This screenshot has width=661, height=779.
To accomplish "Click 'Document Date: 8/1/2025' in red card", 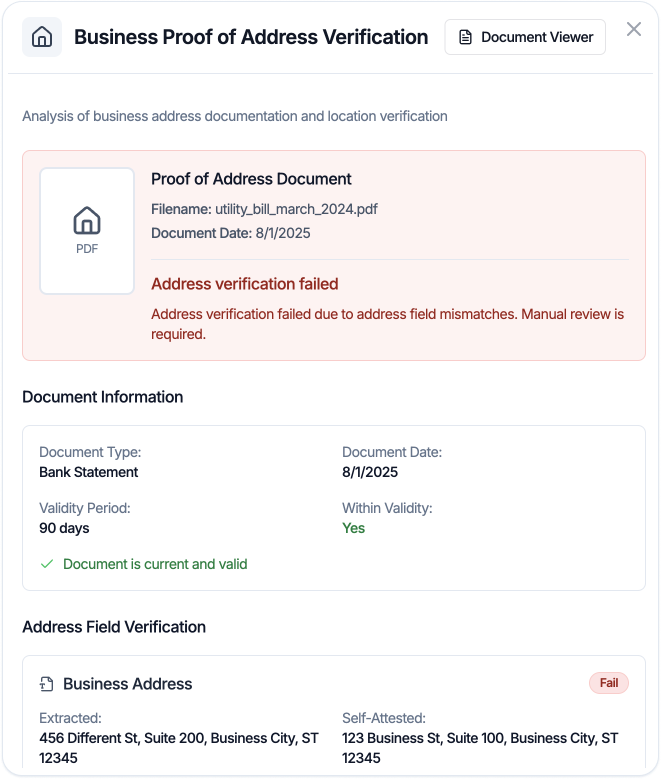I will click(x=231, y=233).
